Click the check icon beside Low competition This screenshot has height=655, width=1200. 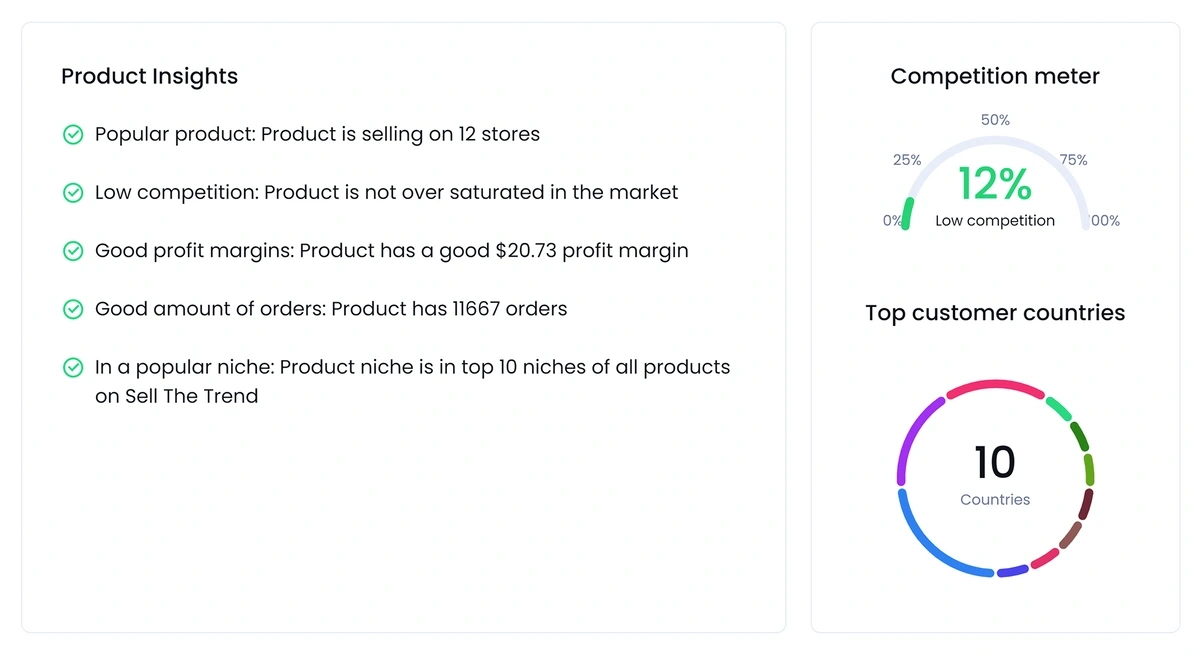pos(73,193)
